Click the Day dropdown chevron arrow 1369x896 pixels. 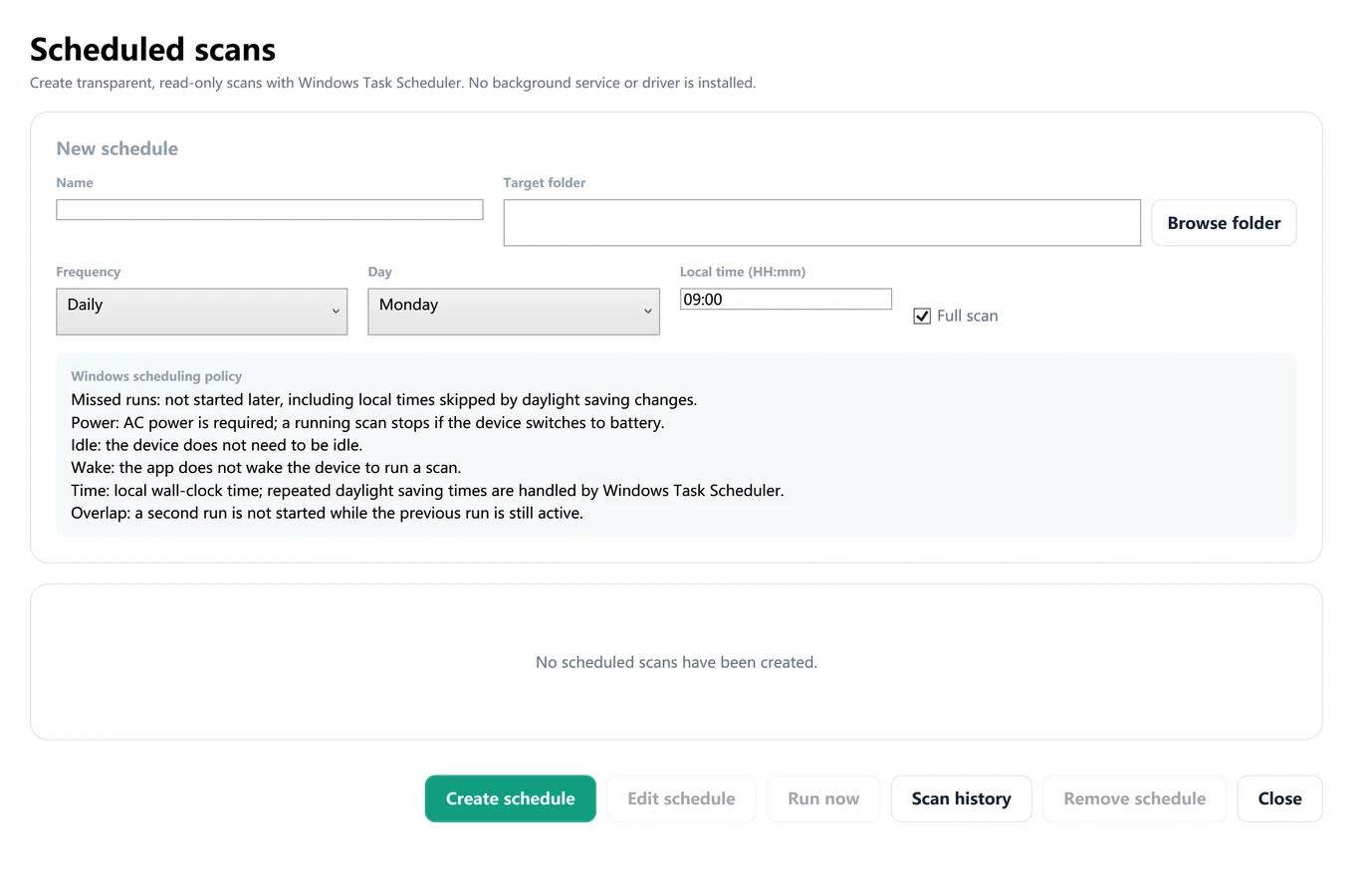647,312
